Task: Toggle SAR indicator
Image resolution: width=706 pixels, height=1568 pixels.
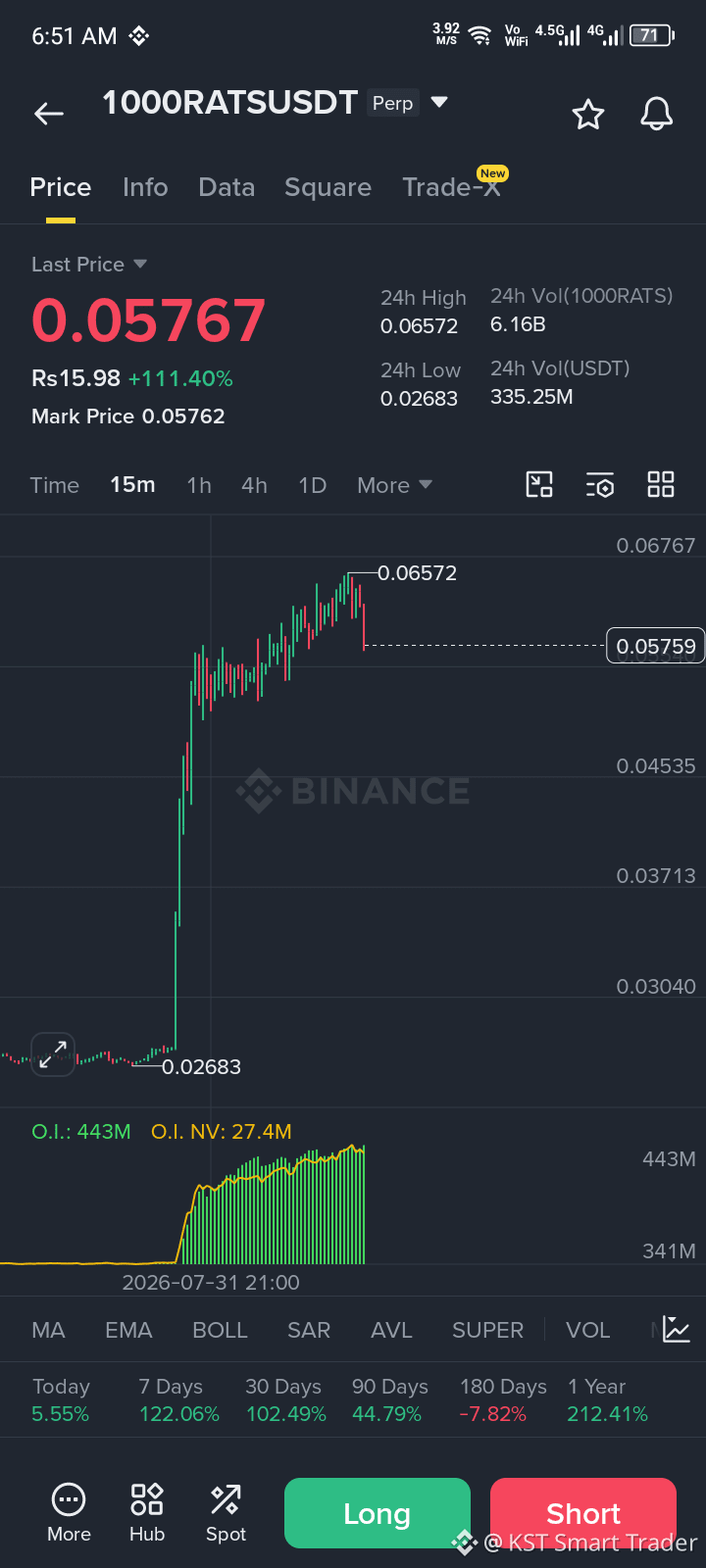Action: point(309,1330)
